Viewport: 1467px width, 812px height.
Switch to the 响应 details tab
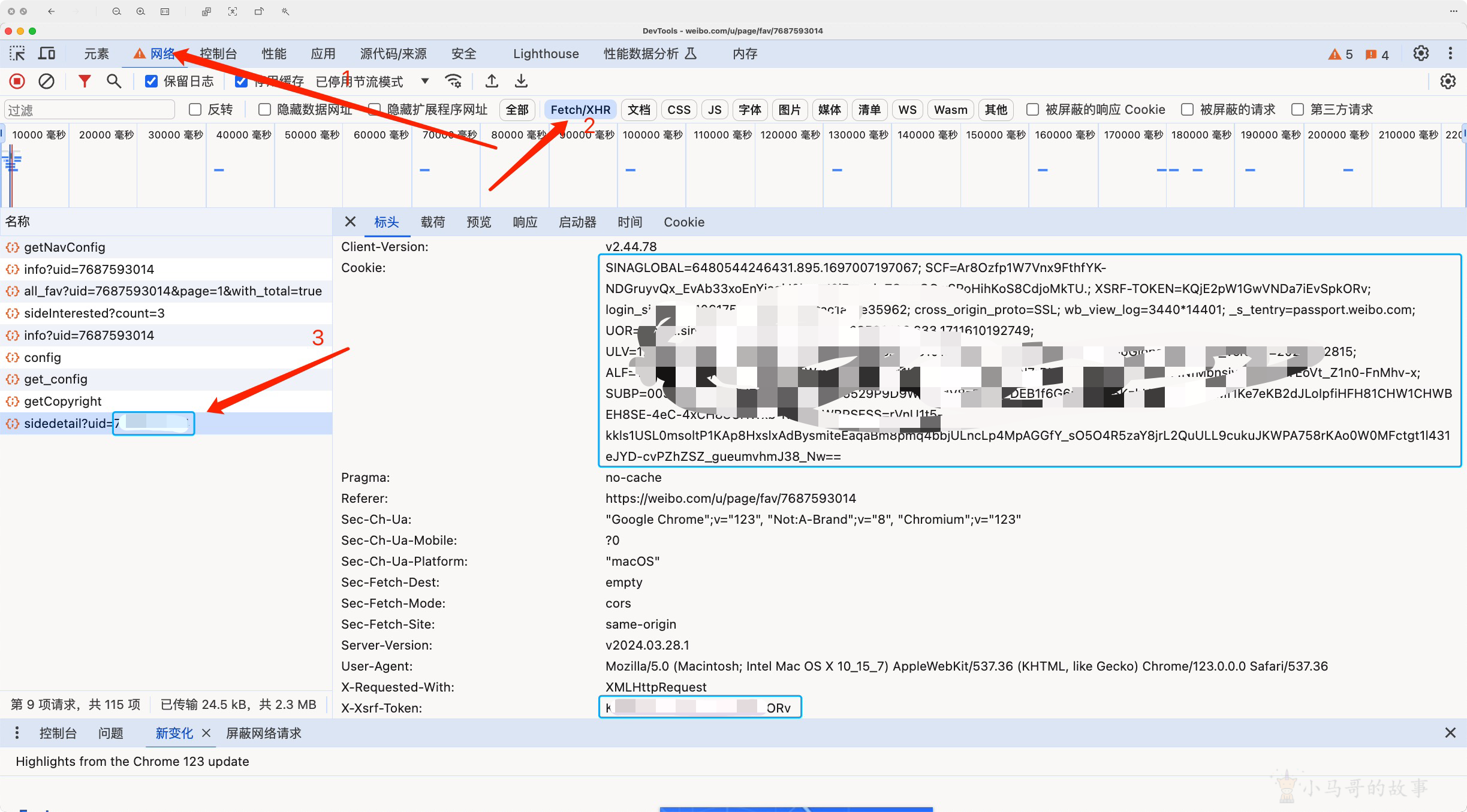[525, 222]
